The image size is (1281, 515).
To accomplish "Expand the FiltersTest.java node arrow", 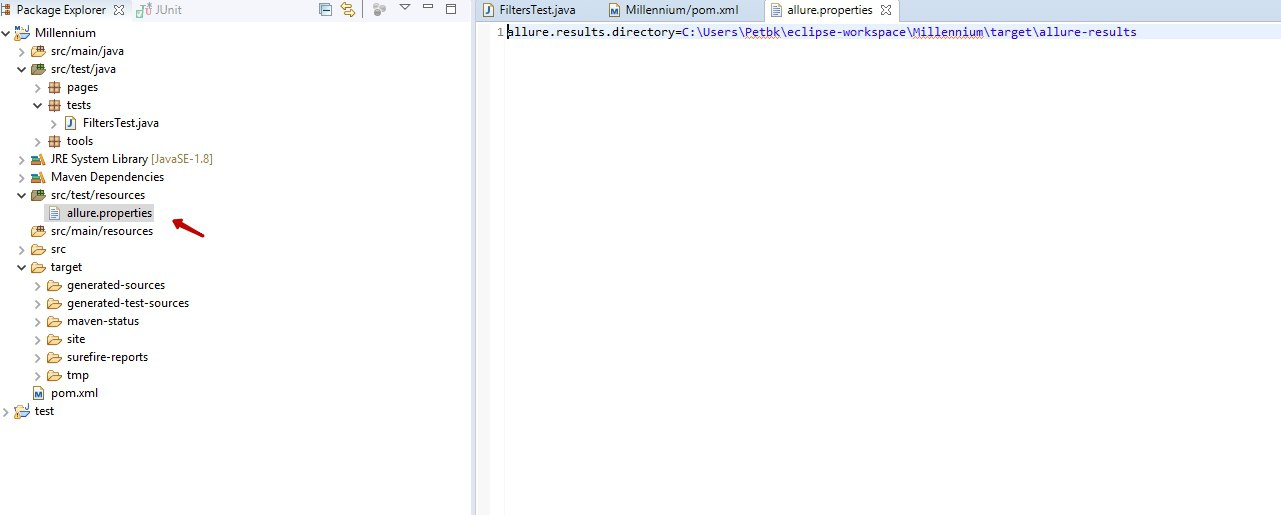I will pyautogui.click(x=54, y=123).
